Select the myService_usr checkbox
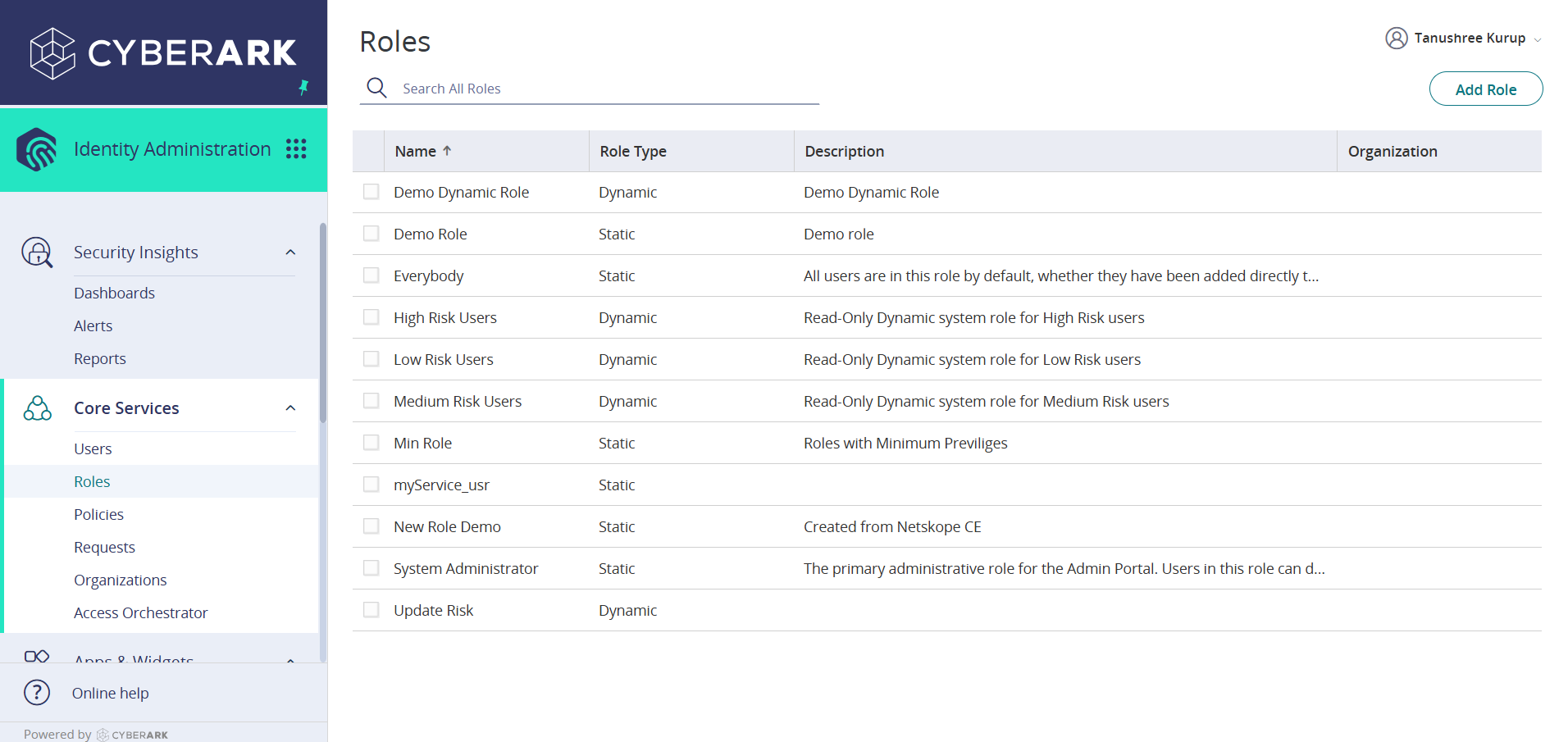 point(371,485)
